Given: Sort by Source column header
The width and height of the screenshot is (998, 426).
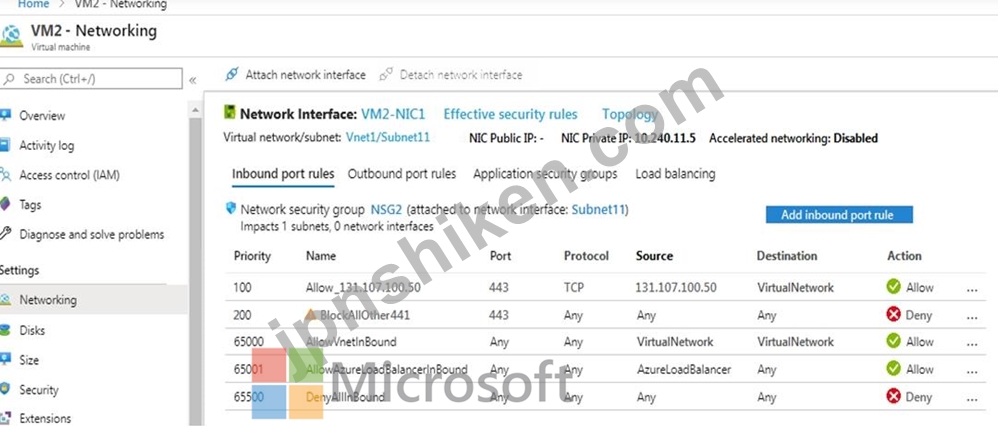Looking at the screenshot, I should pyautogui.click(x=654, y=256).
